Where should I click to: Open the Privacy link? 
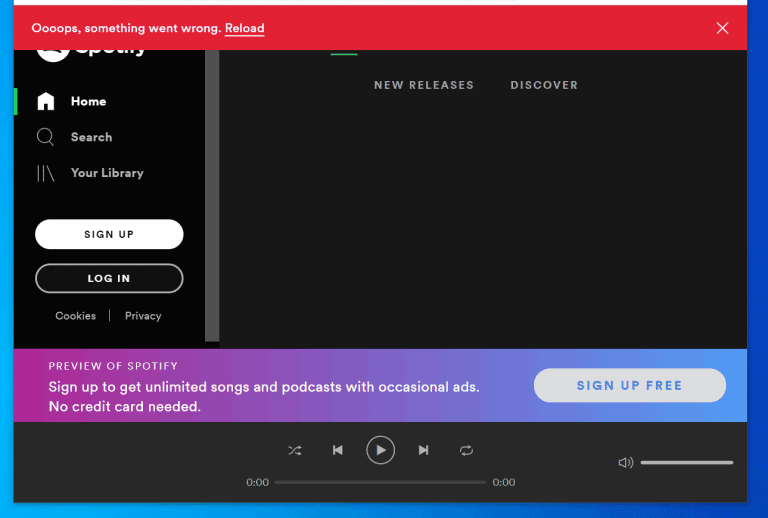coord(143,316)
